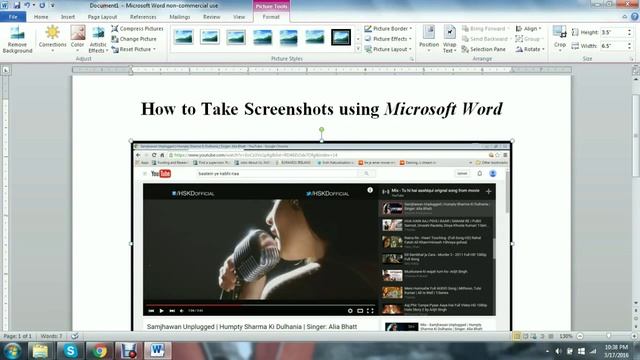Open the Picture Border dropdown
This screenshot has height=360, width=640.
(388, 29)
